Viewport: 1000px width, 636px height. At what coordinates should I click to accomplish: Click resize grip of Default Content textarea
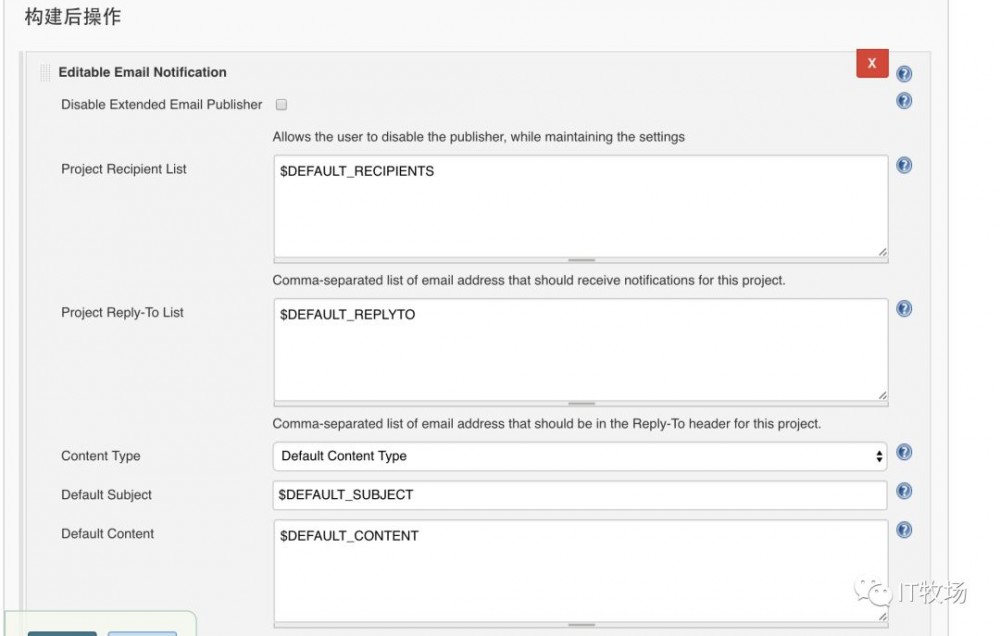(x=882, y=617)
